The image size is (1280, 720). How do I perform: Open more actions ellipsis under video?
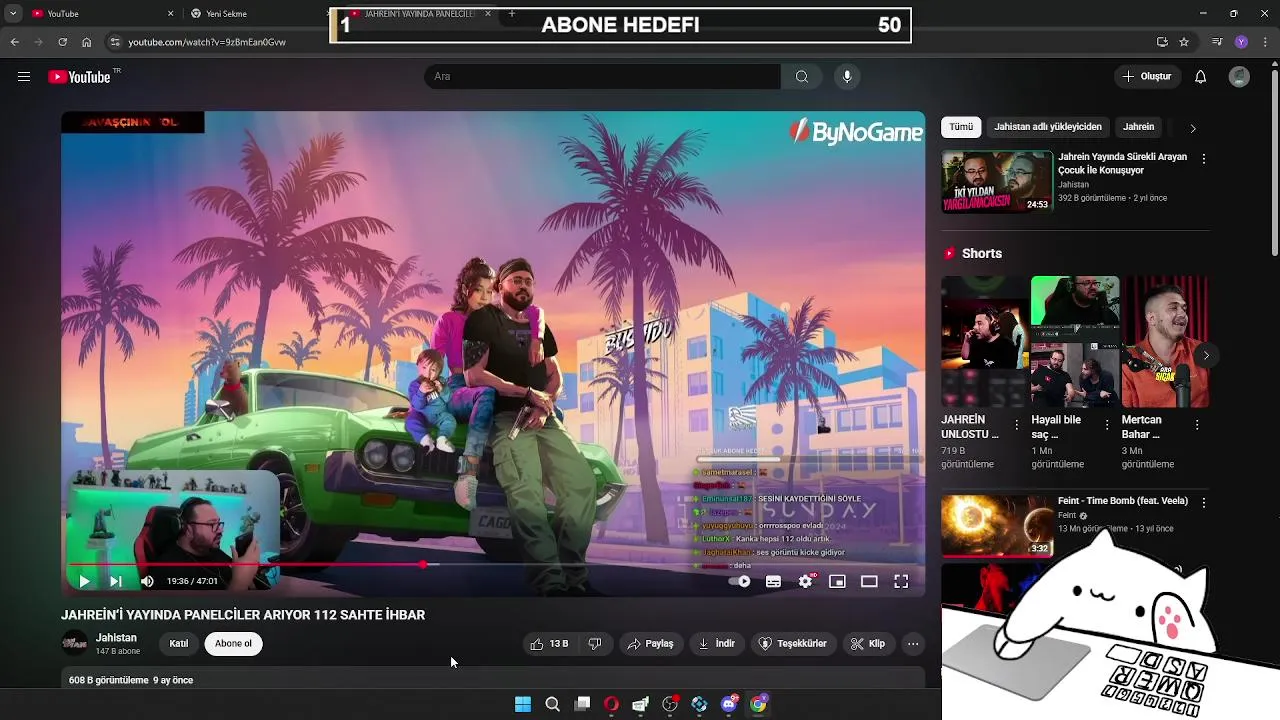click(913, 644)
